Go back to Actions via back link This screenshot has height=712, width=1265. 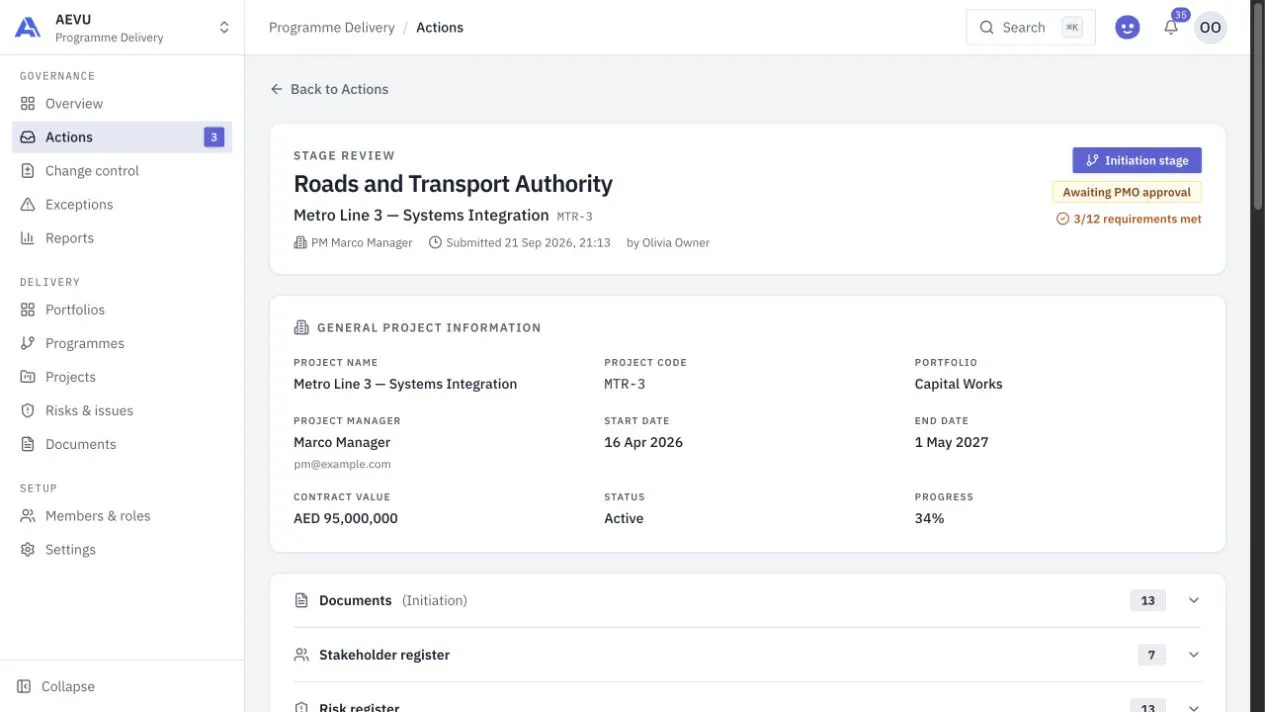pyautogui.click(x=329, y=89)
